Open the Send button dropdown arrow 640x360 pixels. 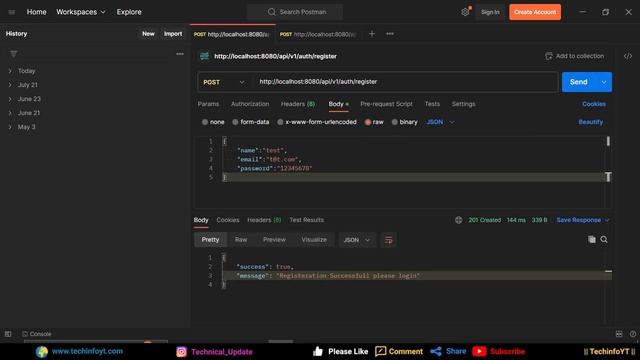(604, 82)
